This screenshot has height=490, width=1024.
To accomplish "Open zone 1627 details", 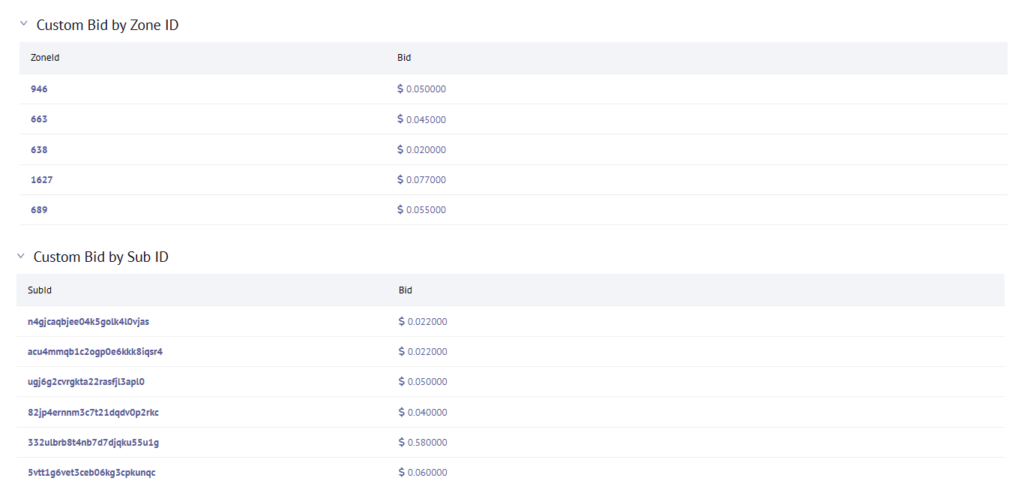I will coord(42,179).
